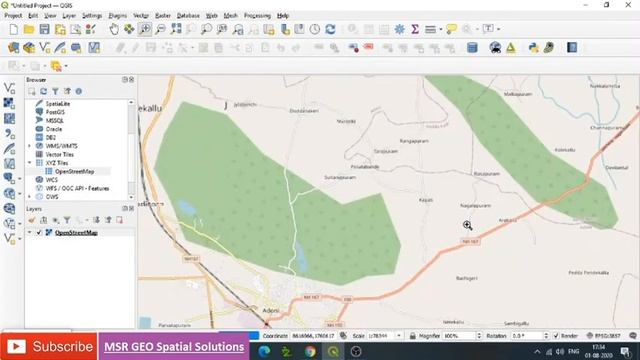Open the Vector menu
Viewport: 640px width, 360px height.
(x=141, y=16)
